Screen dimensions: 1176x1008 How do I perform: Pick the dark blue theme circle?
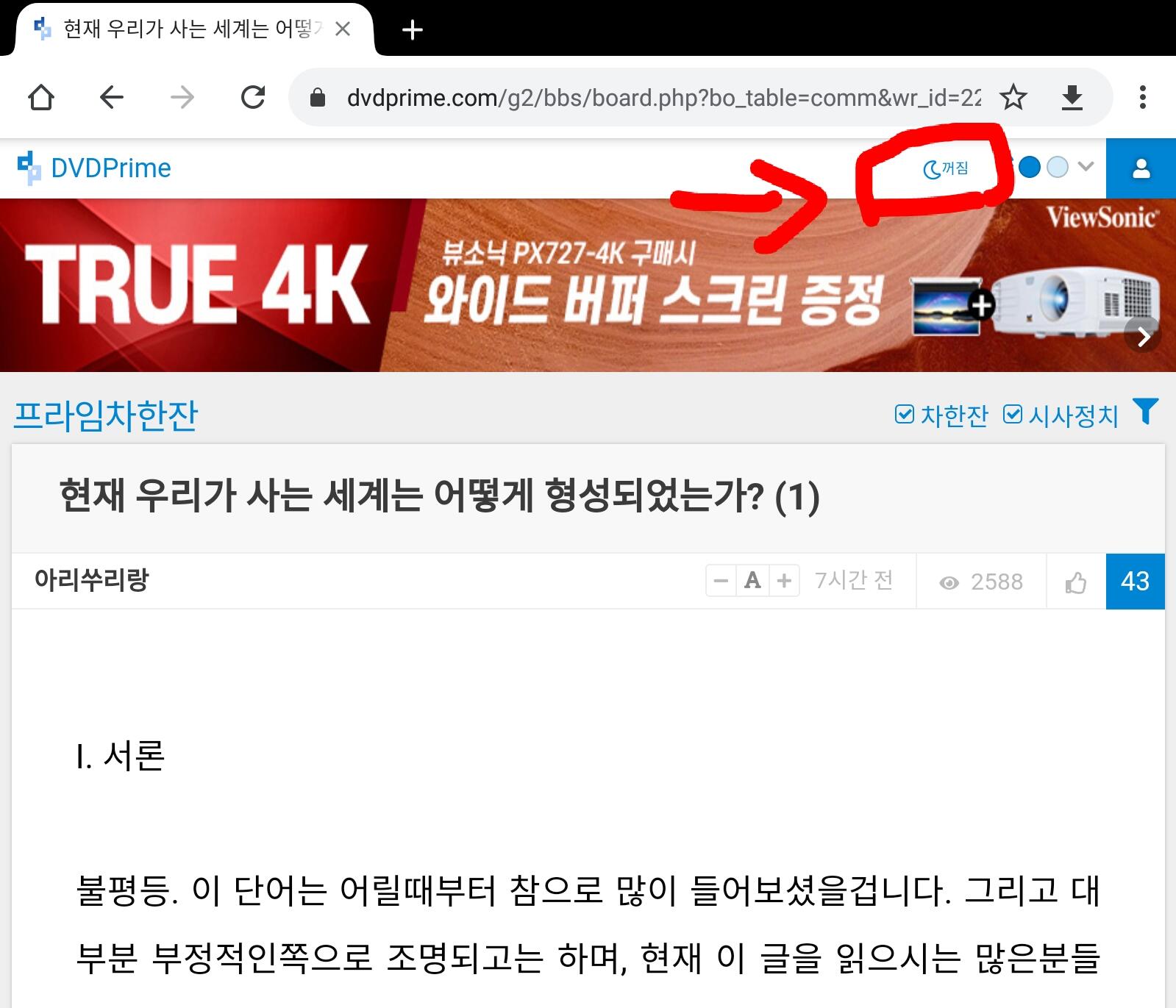1030,168
